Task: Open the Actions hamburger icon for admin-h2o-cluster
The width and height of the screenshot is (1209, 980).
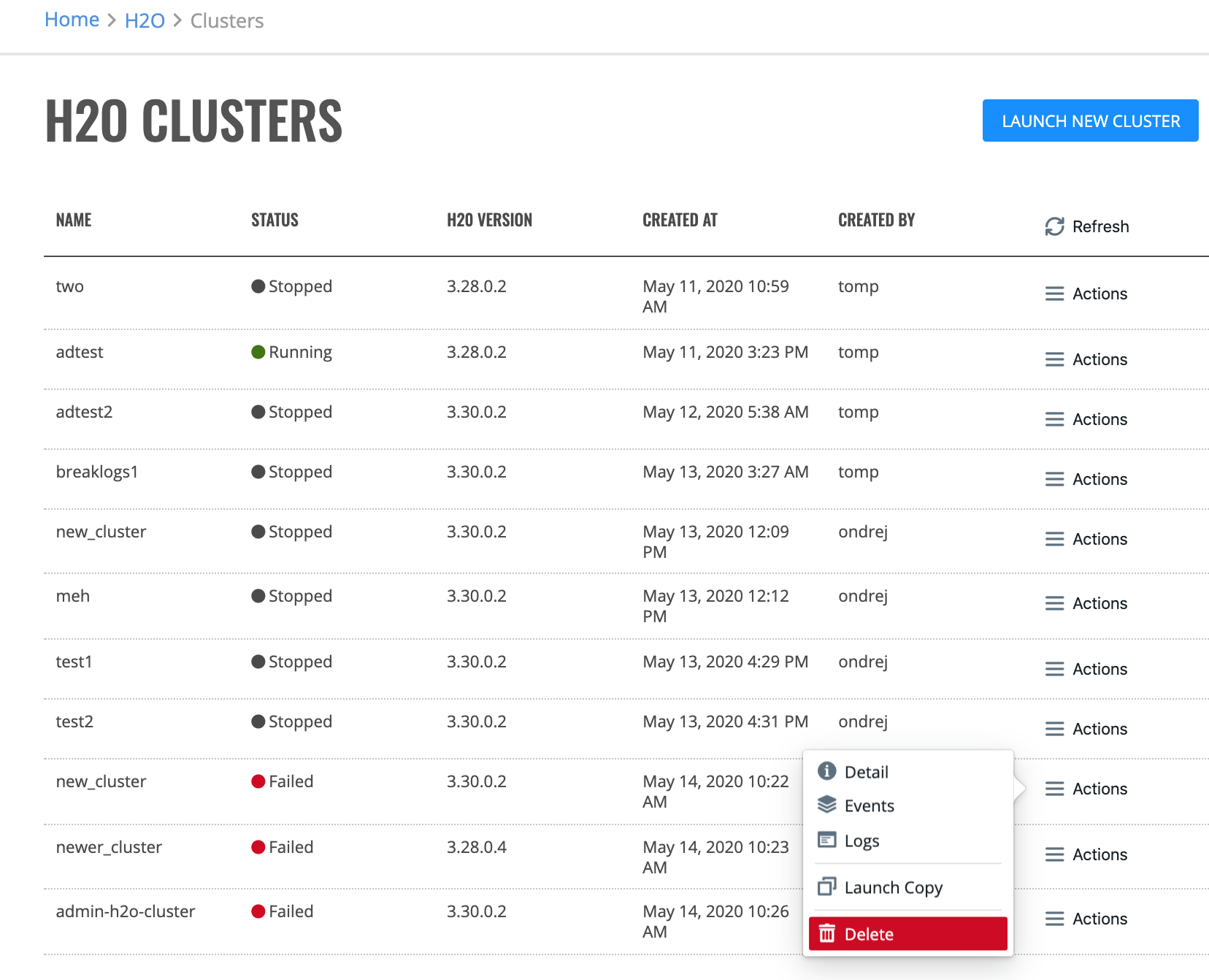Action: coord(1054,919)
